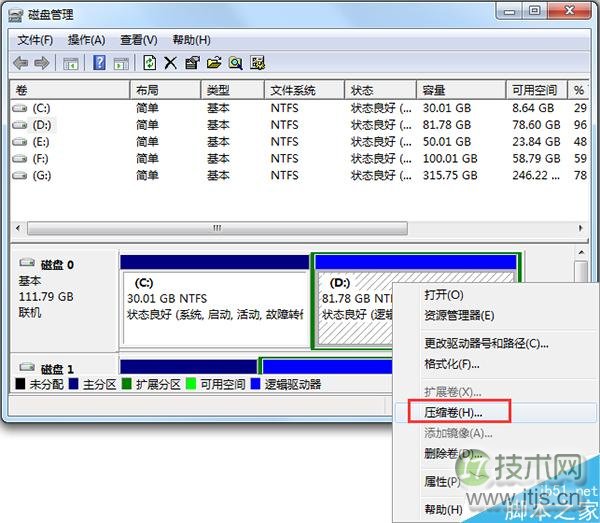This screenshot has width=600, height=523.
Task: Select the (E:) drive icon in volume list
Action: tap(20, 142)
